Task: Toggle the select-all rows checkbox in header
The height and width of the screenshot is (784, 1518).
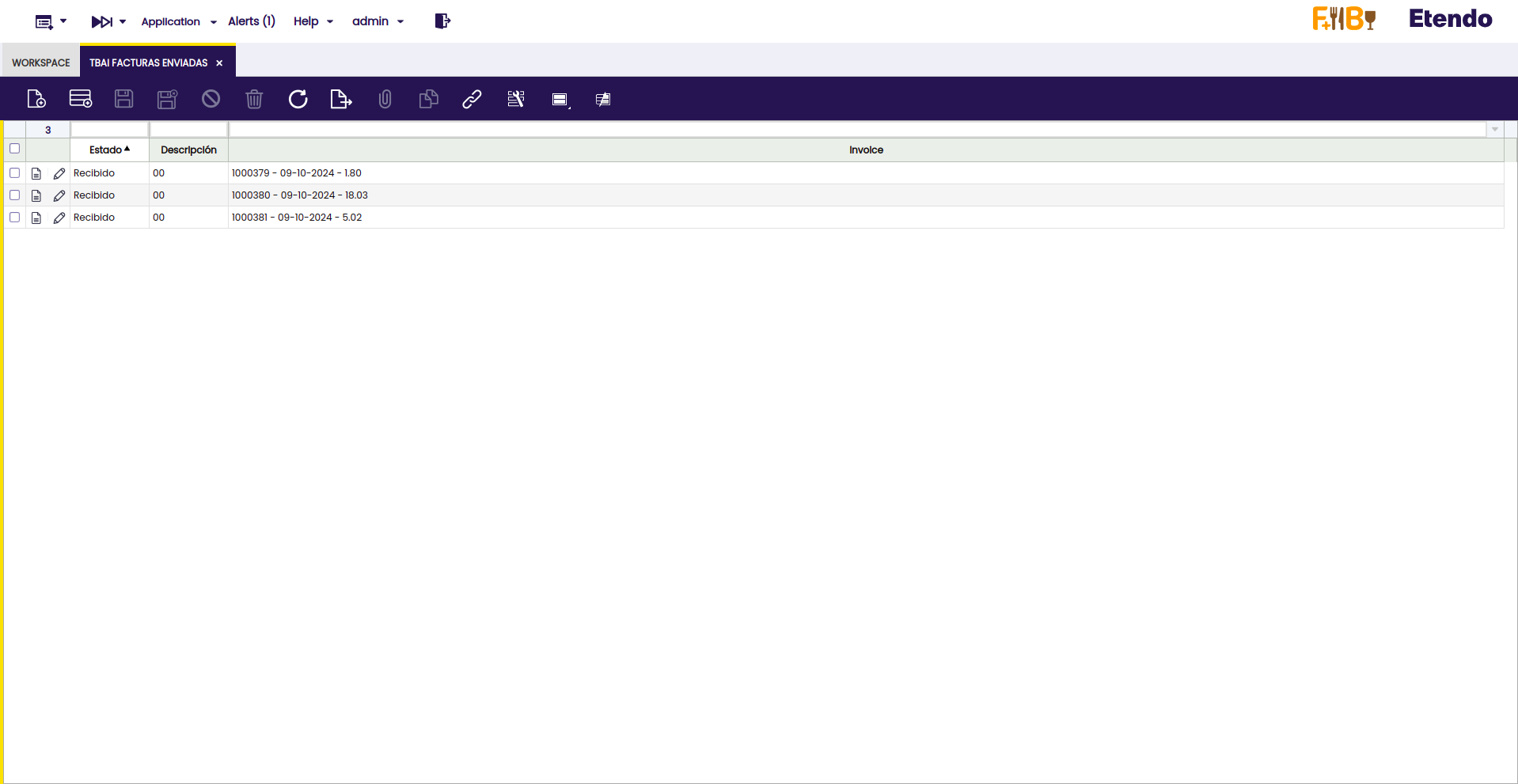Action: click(14, 149)
